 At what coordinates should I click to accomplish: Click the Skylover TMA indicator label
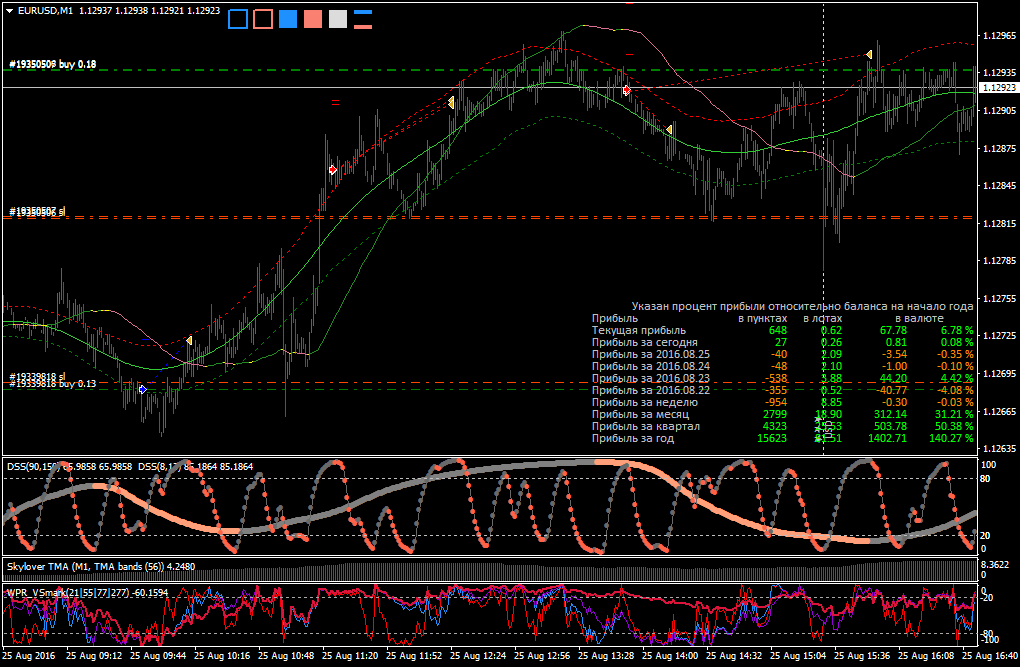click(101, 567)
